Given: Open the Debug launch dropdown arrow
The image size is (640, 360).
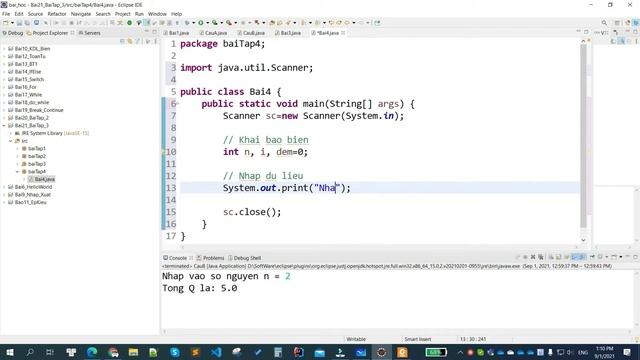Looking at the screenshot, I should click(x=193, y=23).
